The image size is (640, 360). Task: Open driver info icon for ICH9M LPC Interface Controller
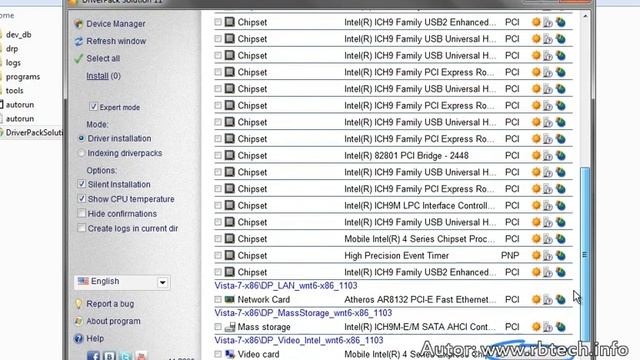[548, 206]
